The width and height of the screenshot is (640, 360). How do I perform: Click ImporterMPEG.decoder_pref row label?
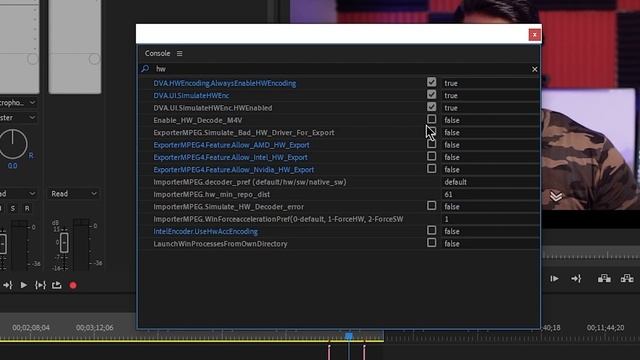tap(249, 182)
